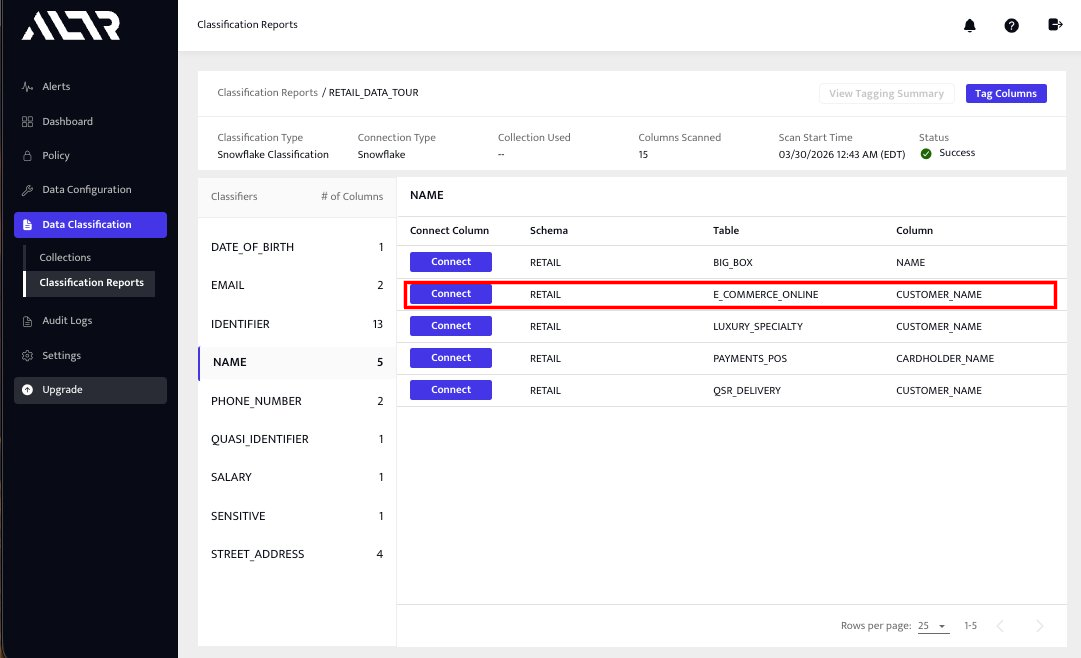Image resolution: width=1081 pixels, height=658 pixels.
Task: Click the Tag Columns button
Action: point(1005,93)
